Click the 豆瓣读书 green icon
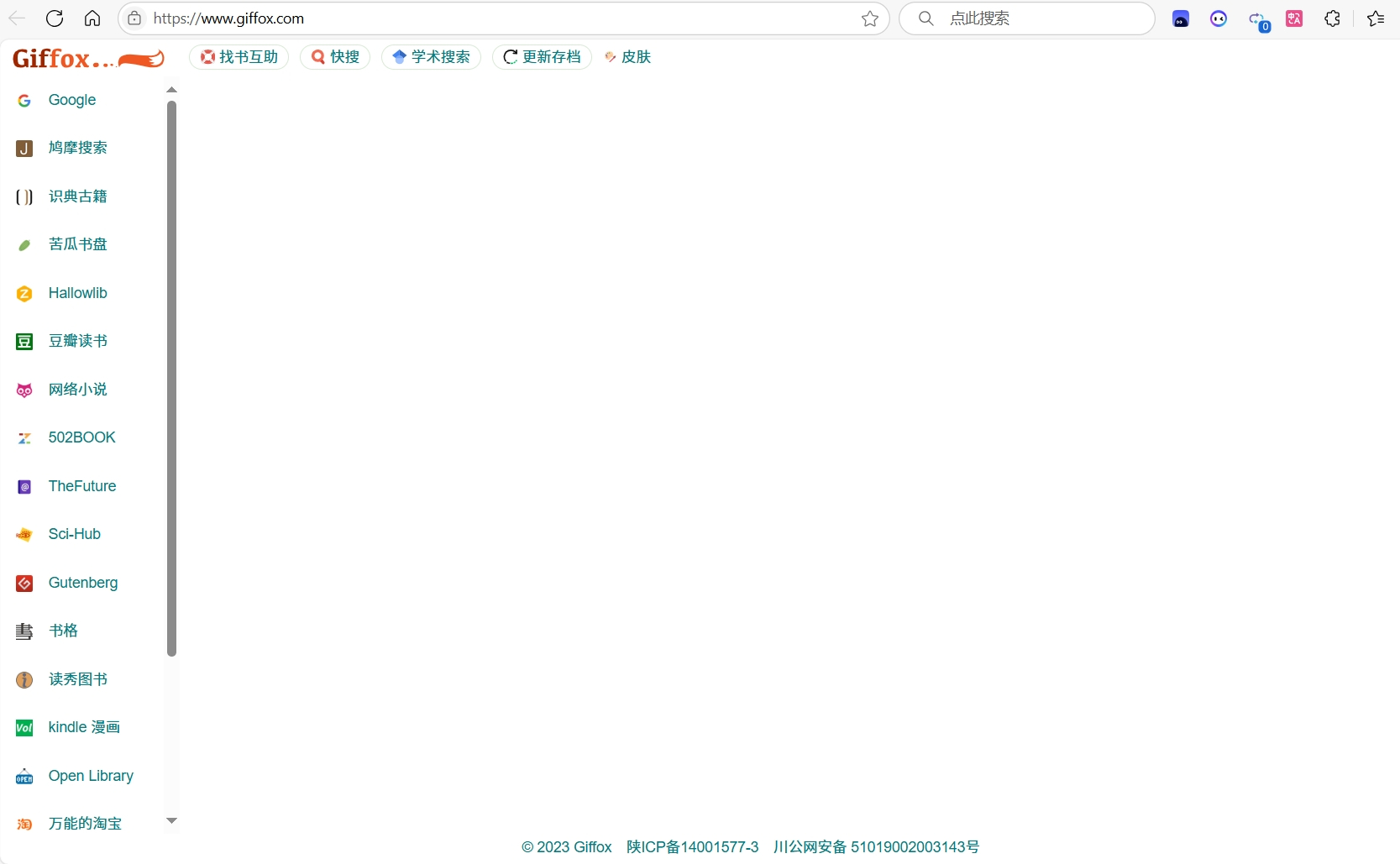The width and height of the screenshot is (1400, 864). tap(24, 342)
